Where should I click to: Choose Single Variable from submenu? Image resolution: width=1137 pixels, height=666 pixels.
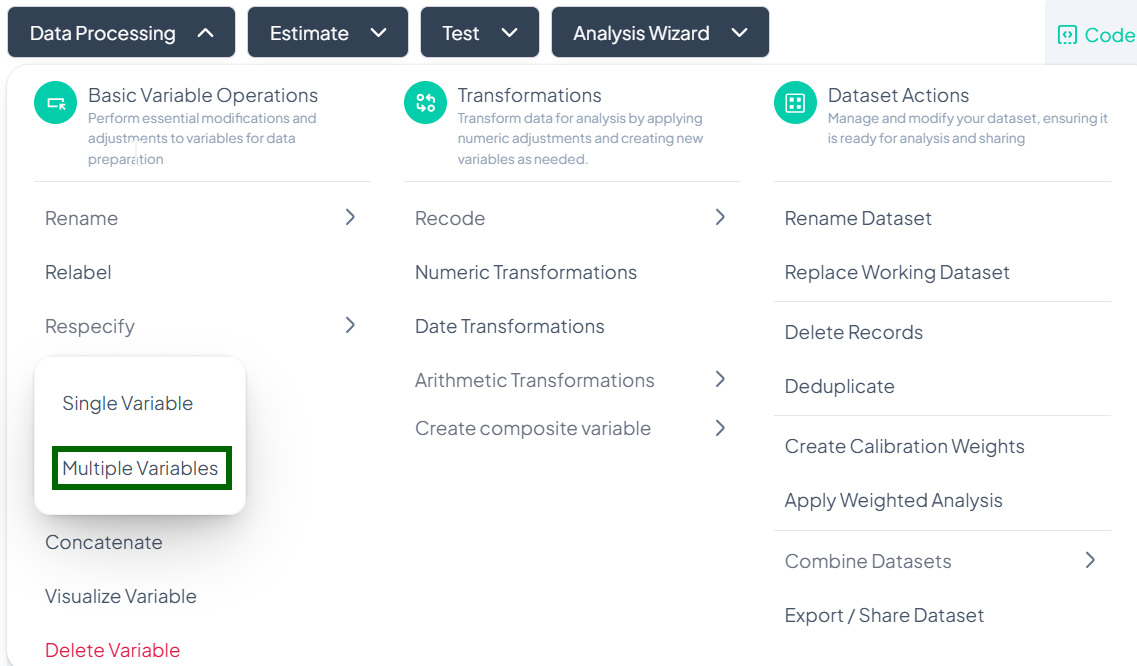[128, 404]
